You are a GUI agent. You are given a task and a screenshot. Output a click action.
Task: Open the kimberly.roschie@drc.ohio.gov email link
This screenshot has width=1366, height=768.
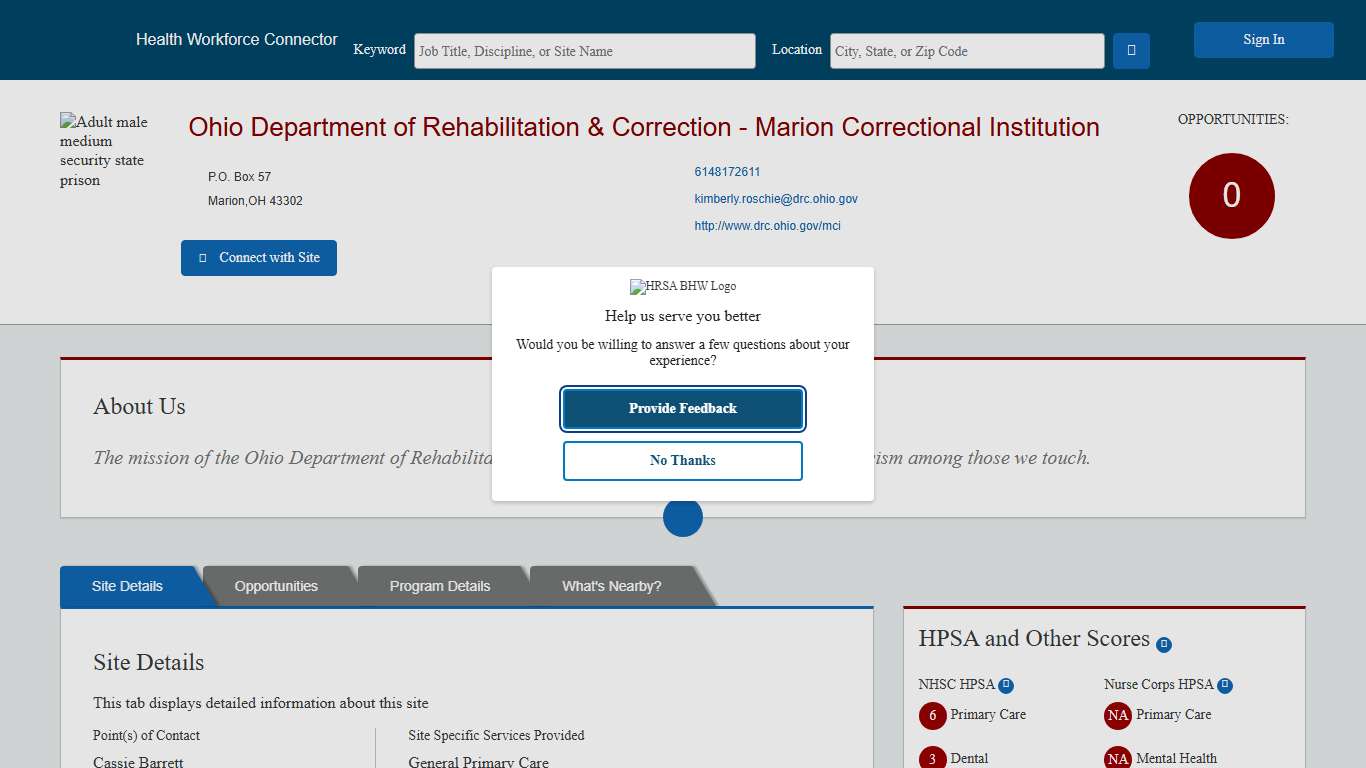coord(776,199)
